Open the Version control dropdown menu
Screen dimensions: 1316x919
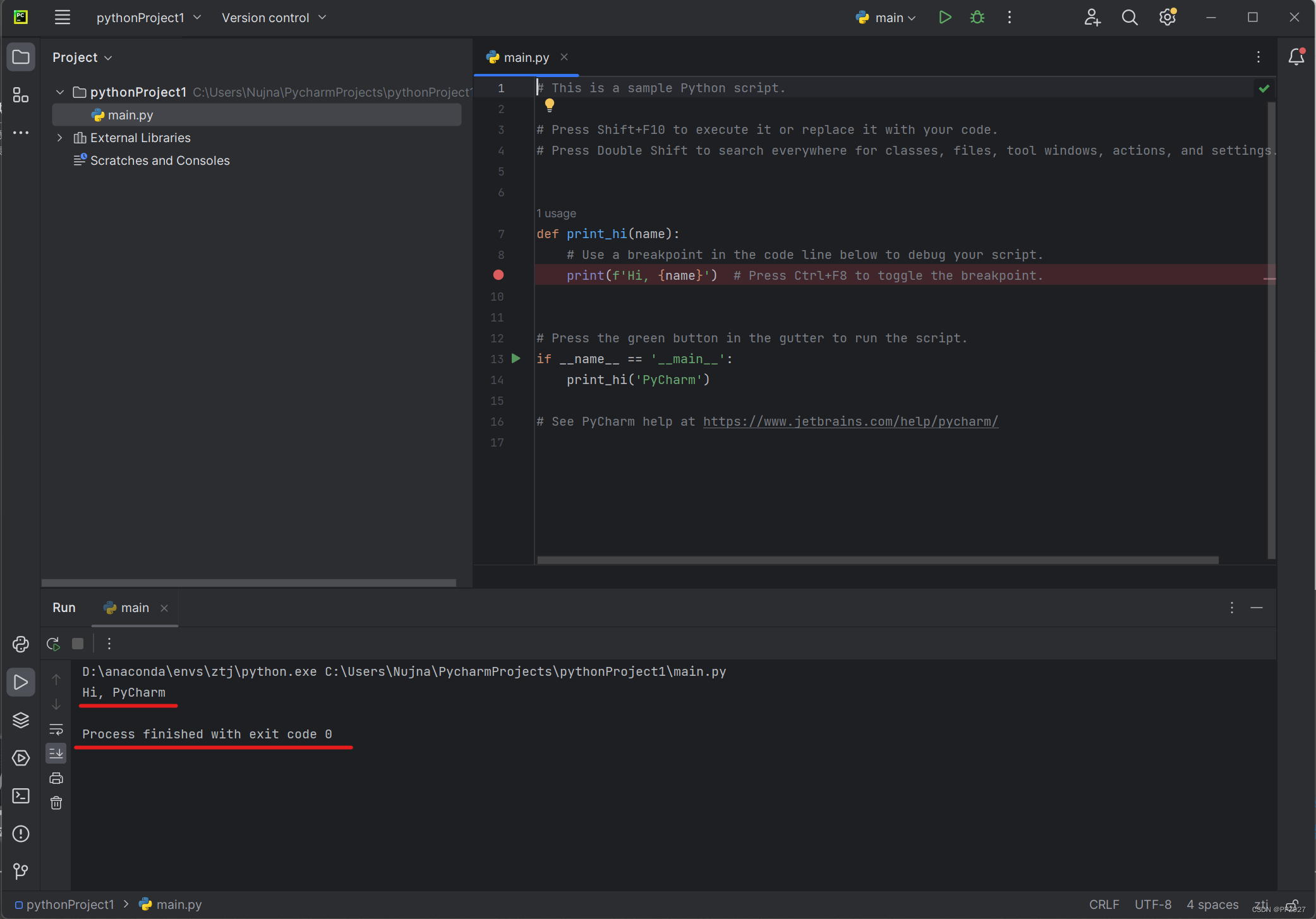[274, 18]
